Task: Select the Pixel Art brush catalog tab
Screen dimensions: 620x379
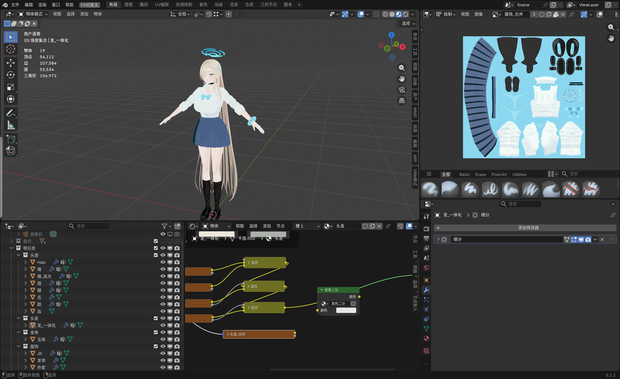Action: click(x=499, y=174)
